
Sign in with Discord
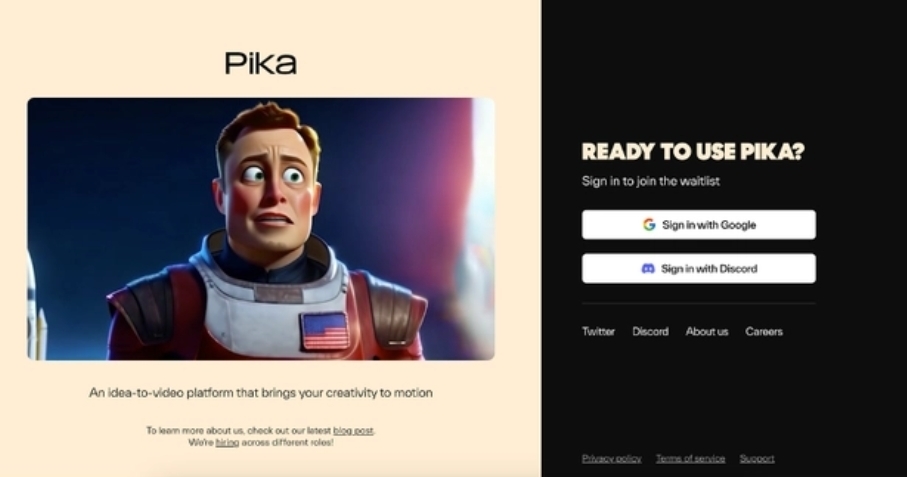[699, 268]
